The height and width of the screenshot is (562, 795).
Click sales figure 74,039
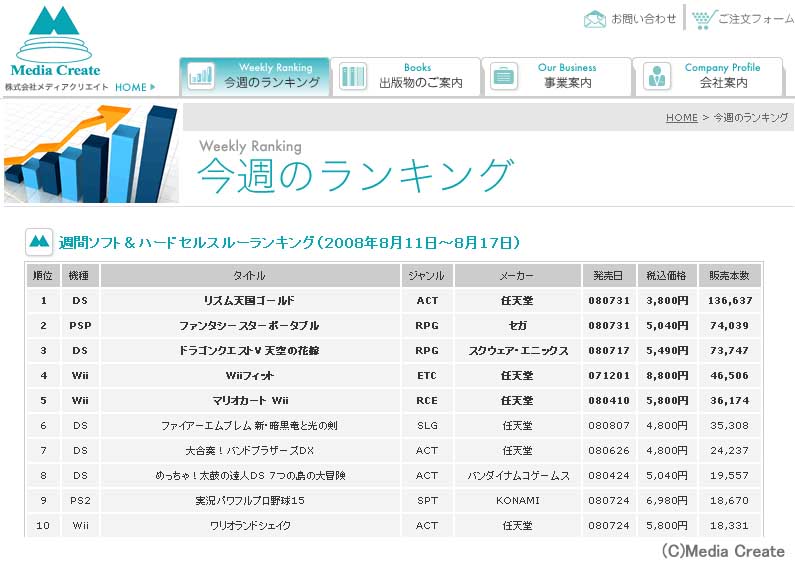click(x=730, y=326)
